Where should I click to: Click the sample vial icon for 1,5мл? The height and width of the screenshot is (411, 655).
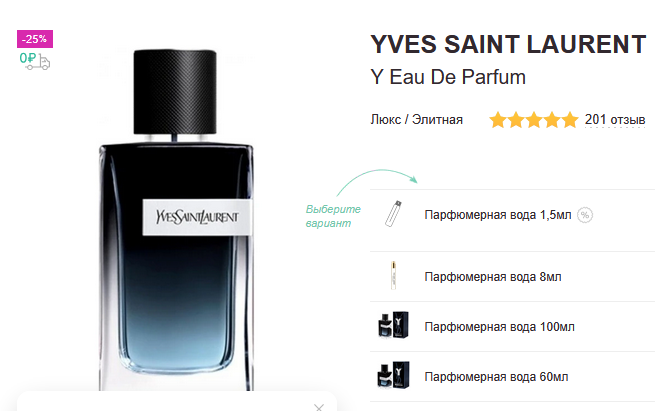(x=393, y=213)
